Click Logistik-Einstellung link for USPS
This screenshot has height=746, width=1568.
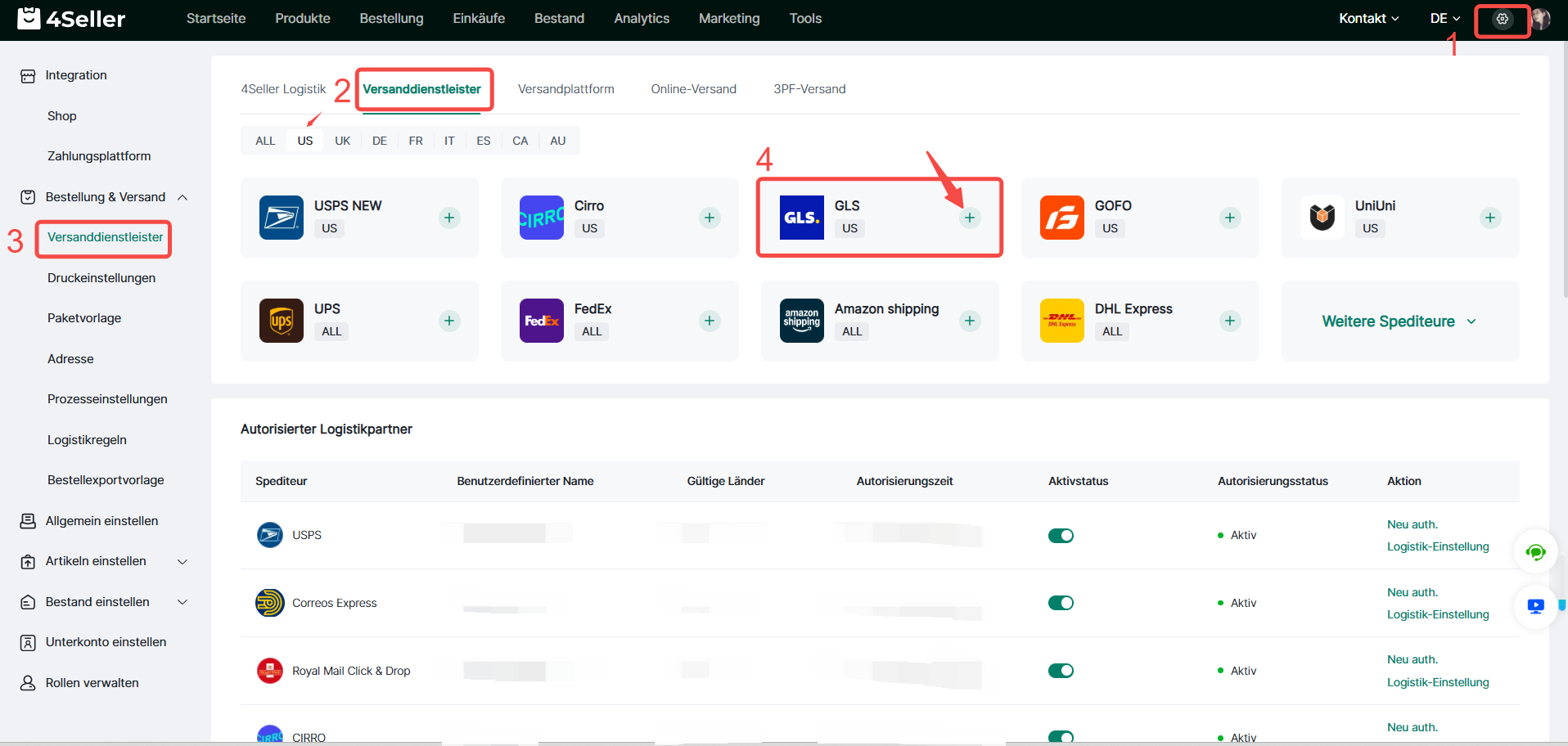[x=1437, y=546]
